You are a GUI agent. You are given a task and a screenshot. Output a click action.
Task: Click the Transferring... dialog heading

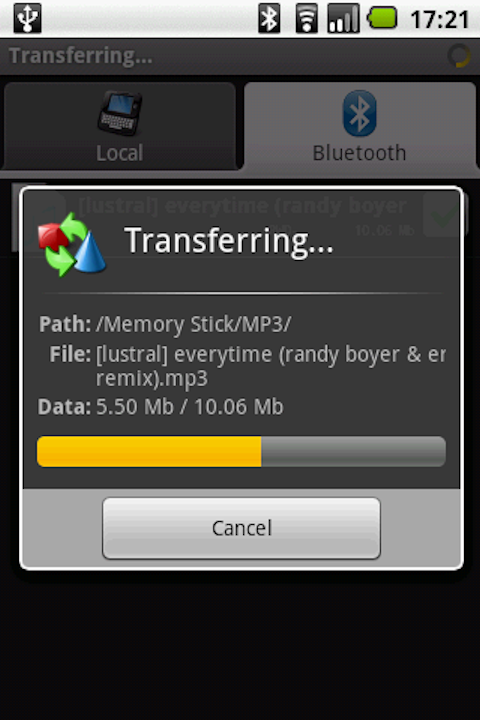(x=229, y=241)
